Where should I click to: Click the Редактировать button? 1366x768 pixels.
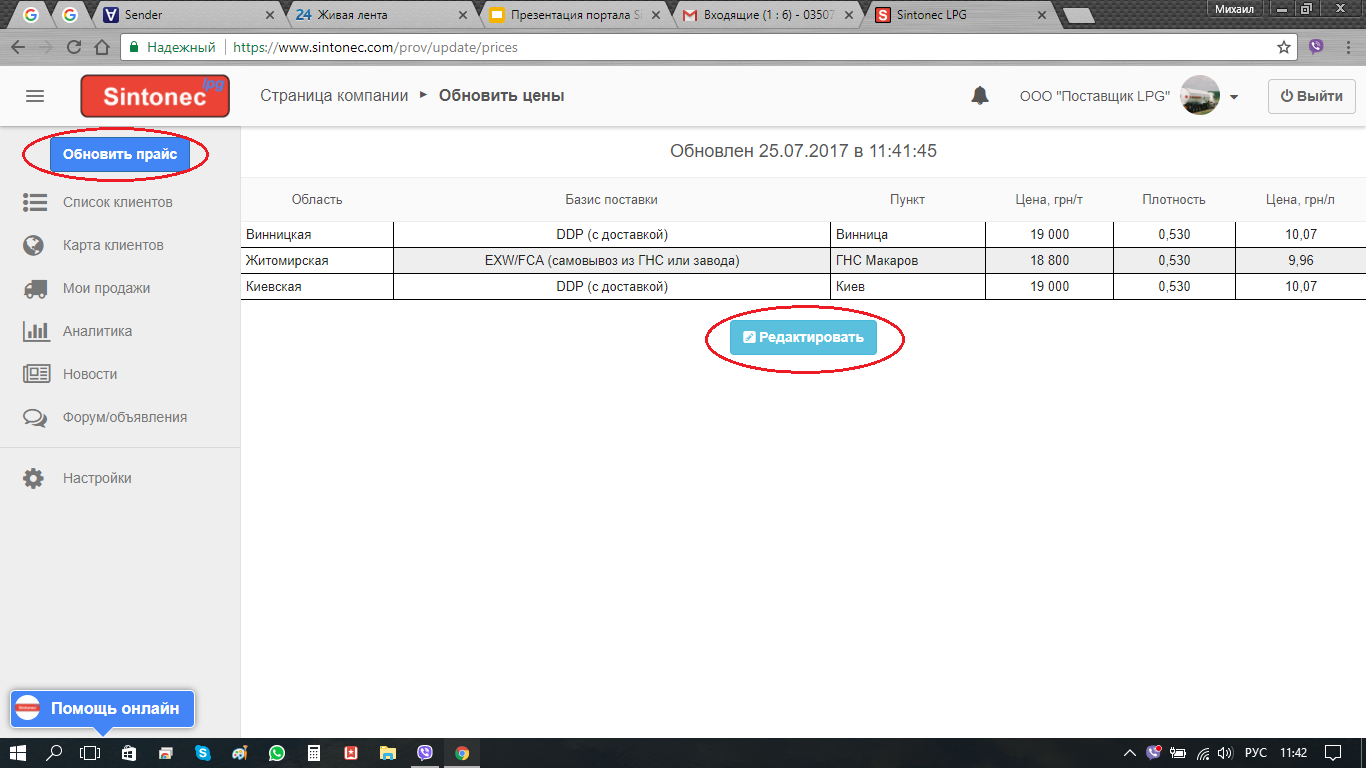[x=803, y=337]
